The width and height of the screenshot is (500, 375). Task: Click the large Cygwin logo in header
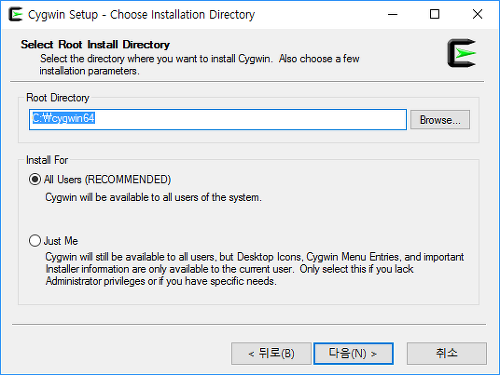click(462, 53)
